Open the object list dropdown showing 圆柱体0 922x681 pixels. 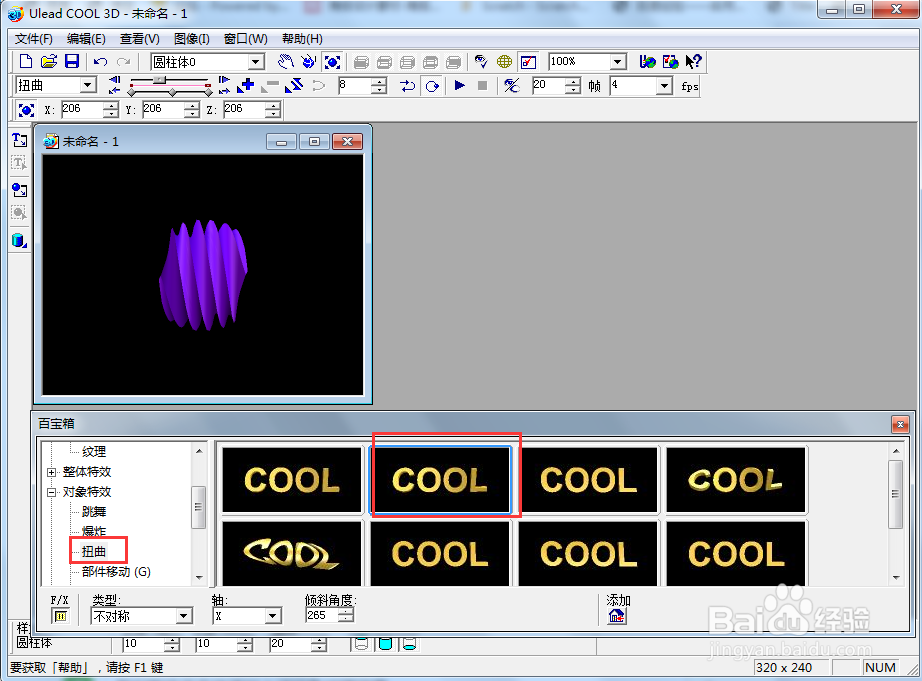(x=255, y=62)
